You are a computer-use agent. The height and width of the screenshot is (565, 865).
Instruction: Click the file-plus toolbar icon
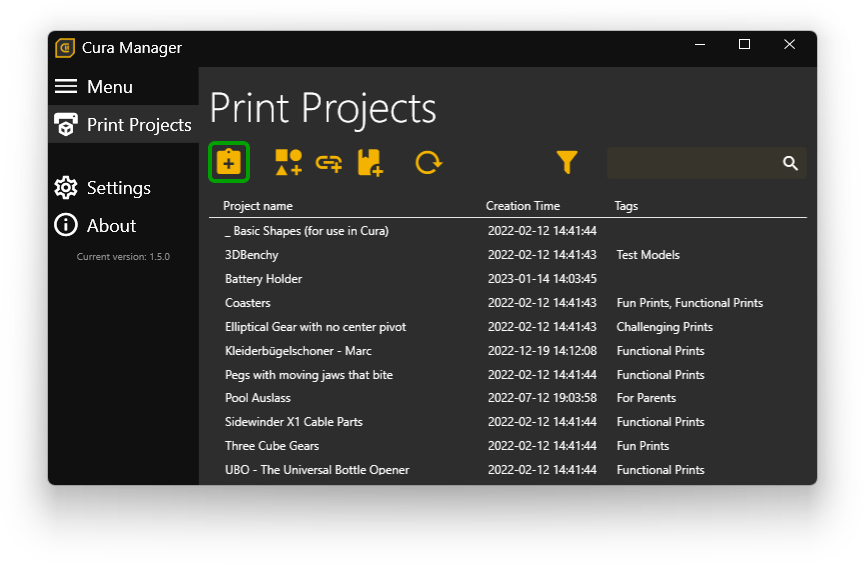(370, 162)
